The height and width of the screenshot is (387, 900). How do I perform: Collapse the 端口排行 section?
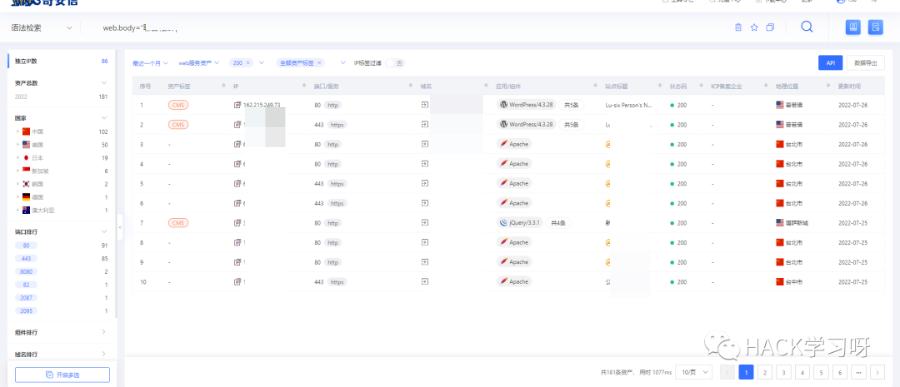click(104, 231)
